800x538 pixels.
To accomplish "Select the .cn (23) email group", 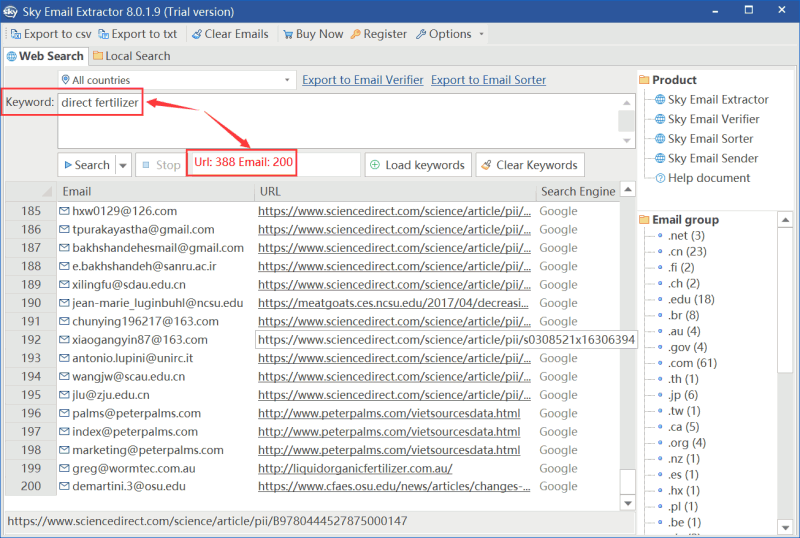I will click(x=687, y=252).
